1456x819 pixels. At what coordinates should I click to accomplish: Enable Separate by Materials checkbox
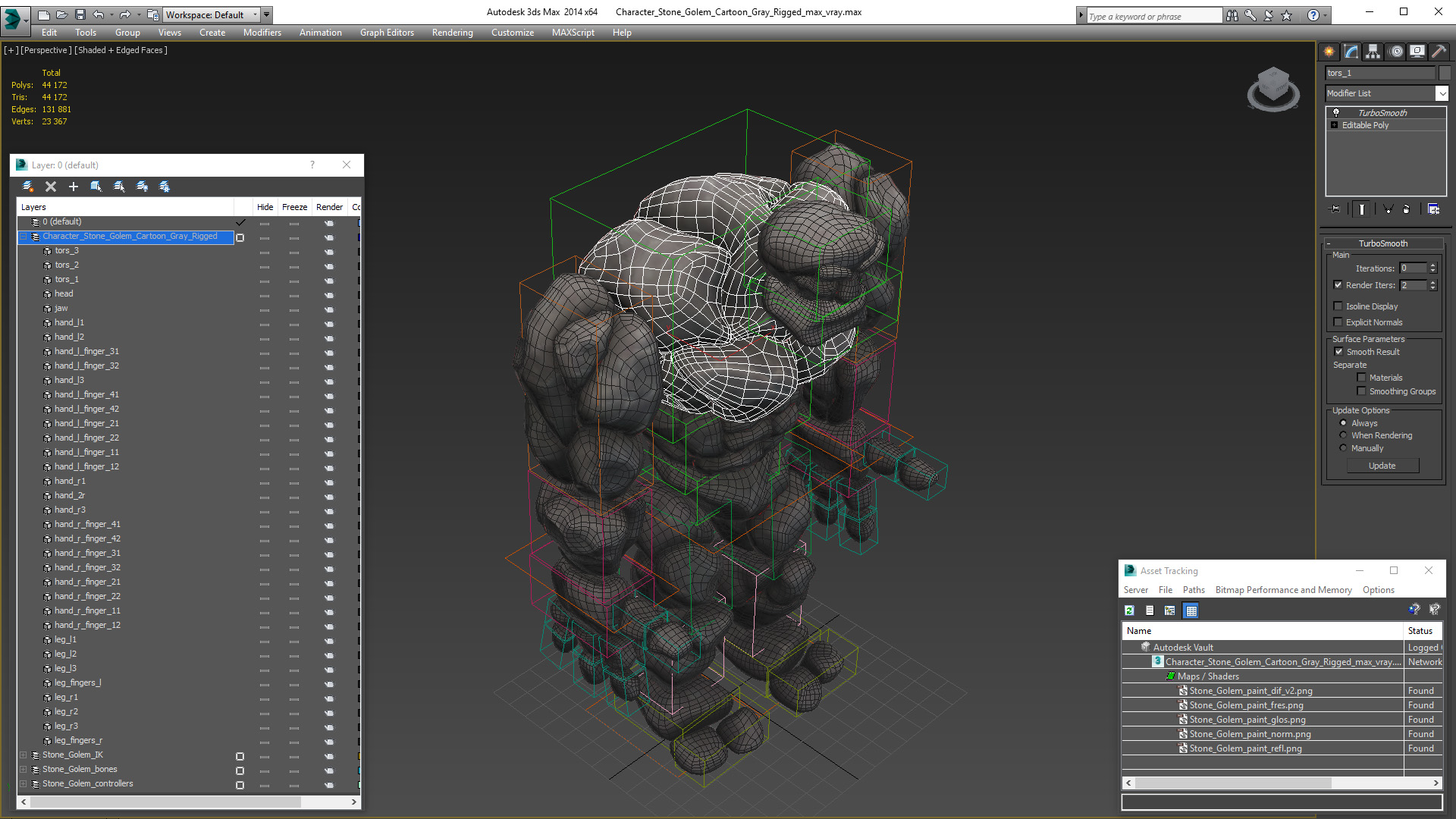1361,378
